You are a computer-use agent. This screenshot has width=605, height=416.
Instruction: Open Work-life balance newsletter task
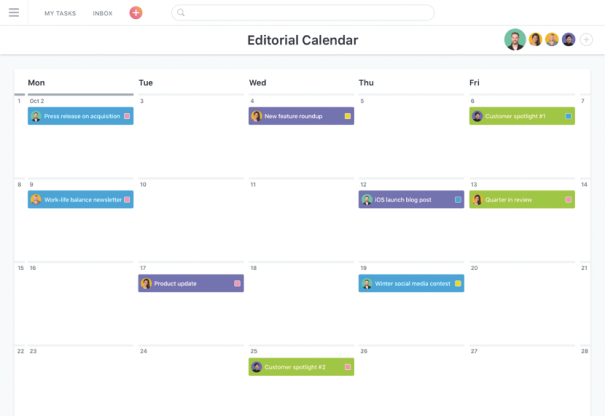82,200
